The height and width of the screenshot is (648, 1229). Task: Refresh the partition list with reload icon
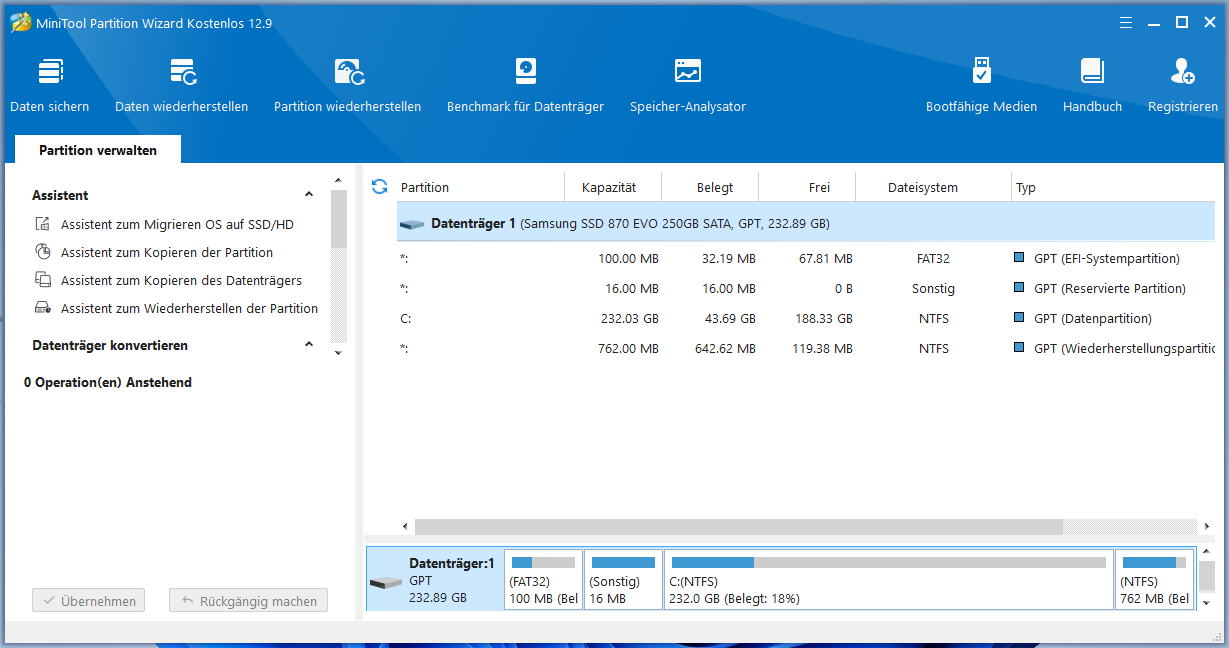(x=379, y=187)
